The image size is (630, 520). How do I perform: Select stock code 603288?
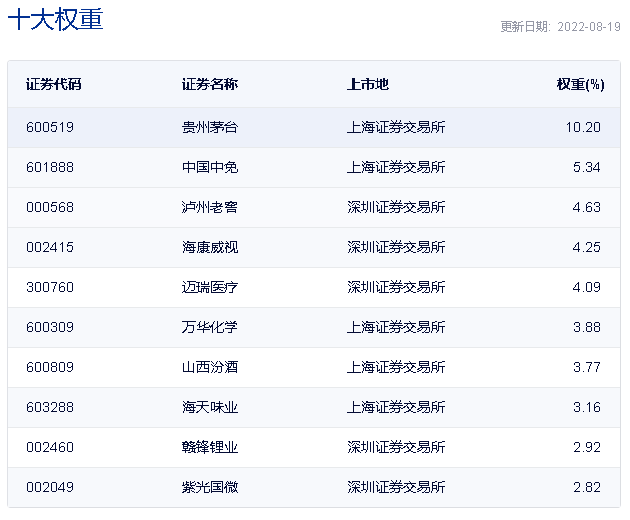(x=50, y=407)
